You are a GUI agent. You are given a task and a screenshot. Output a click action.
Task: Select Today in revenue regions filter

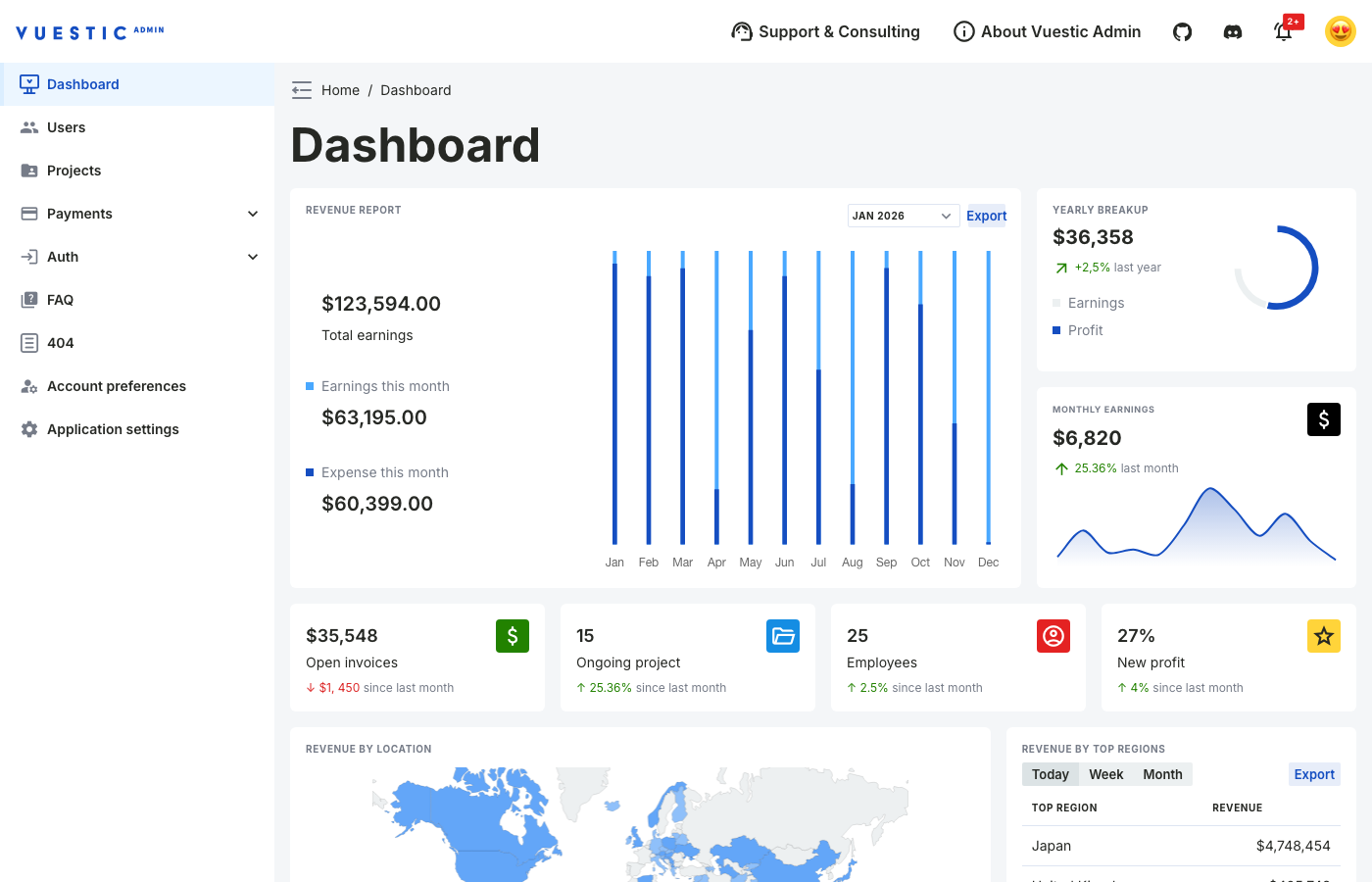click(x=1050, y=774)
